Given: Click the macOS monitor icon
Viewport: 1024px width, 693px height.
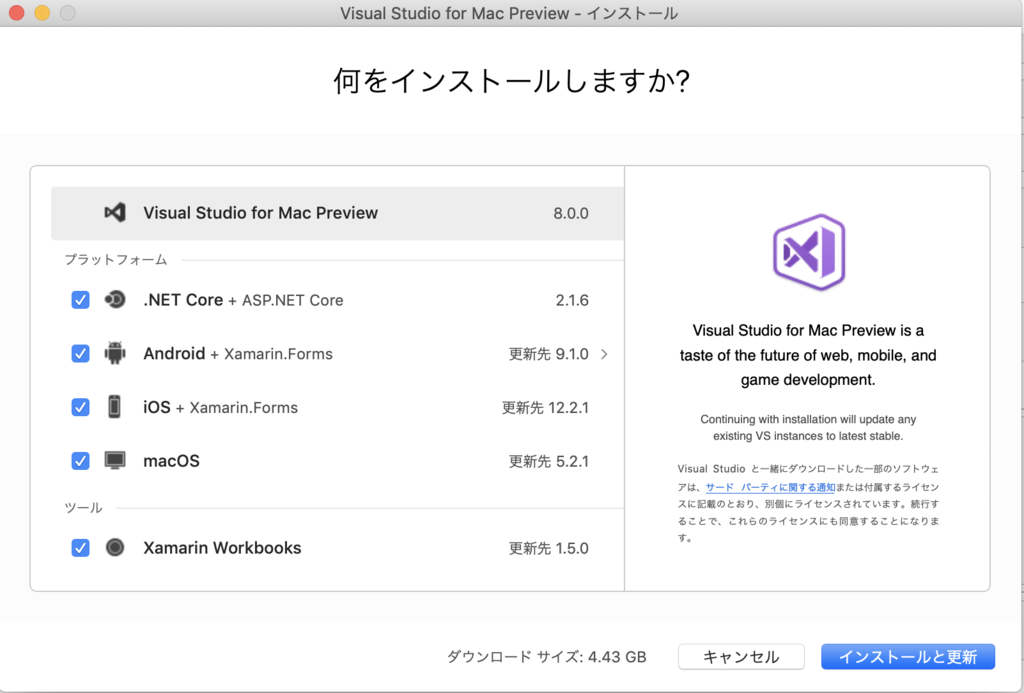Looking at the screenshot, I should 115,460.
